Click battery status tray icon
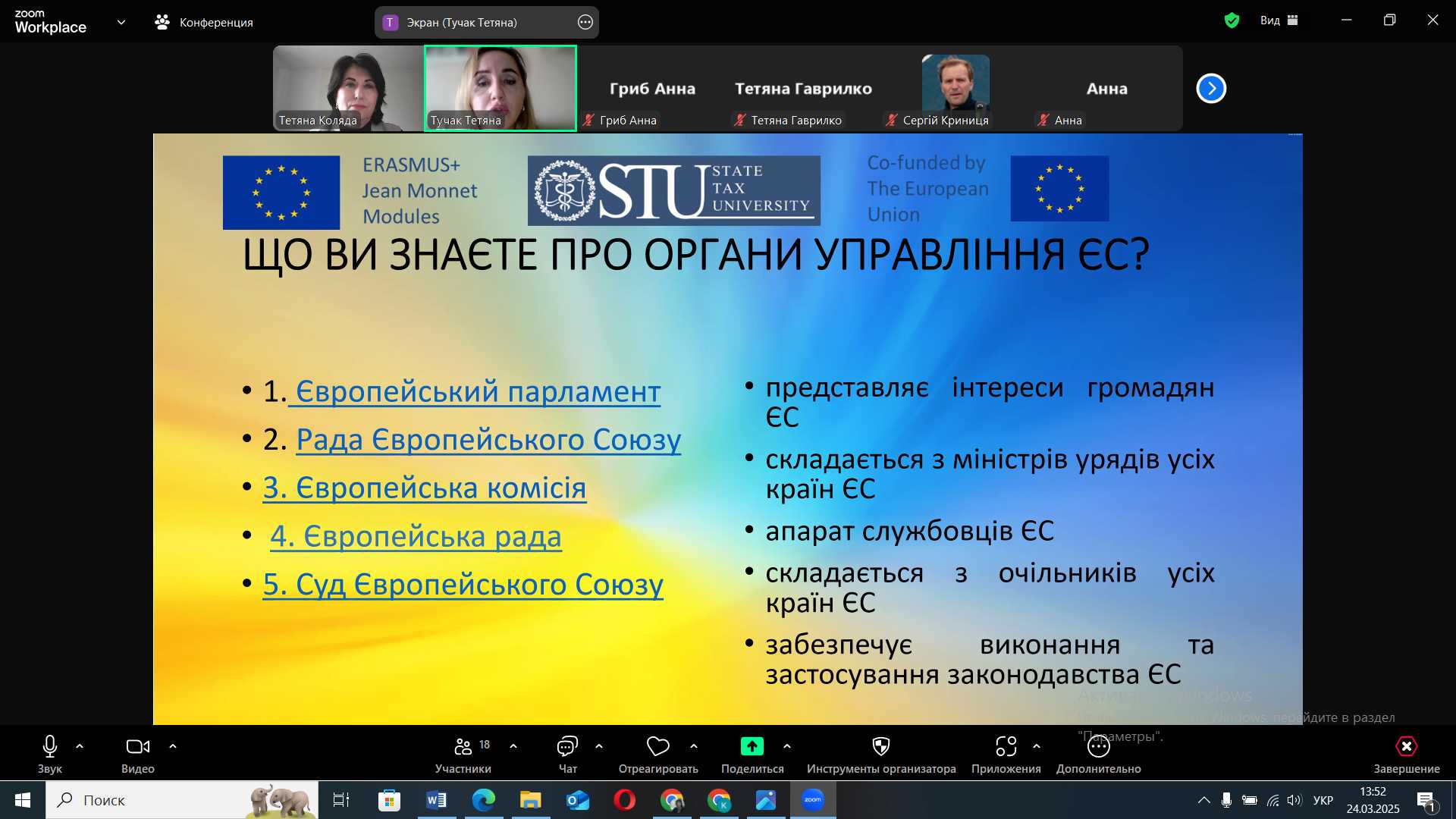Viewport: 1456px width, 819px height. point(1250,800)
